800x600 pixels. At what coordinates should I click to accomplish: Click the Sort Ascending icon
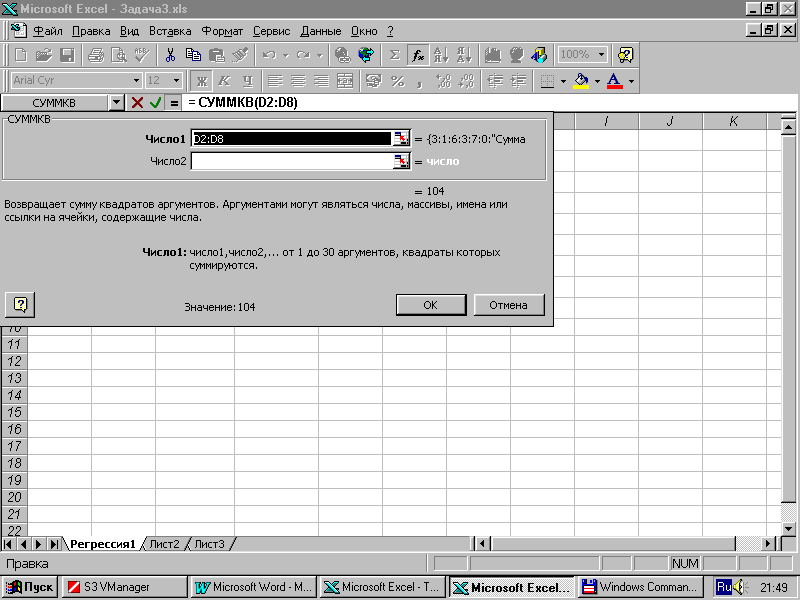coord(441,55)
